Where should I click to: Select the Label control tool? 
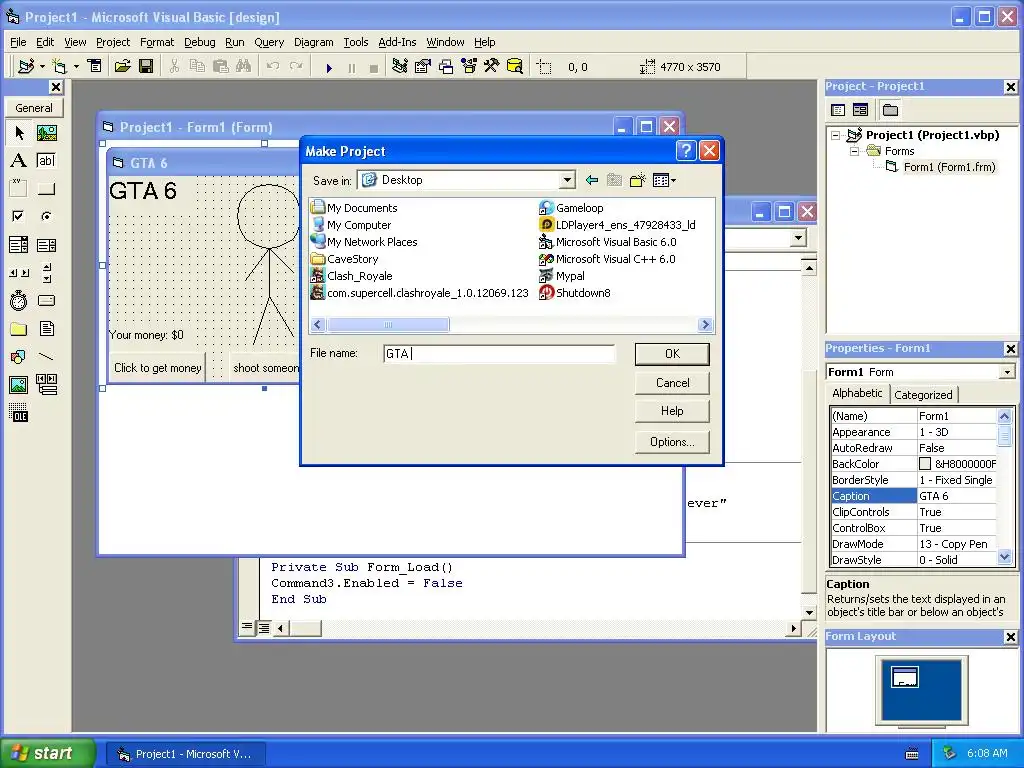coord(18,161)
